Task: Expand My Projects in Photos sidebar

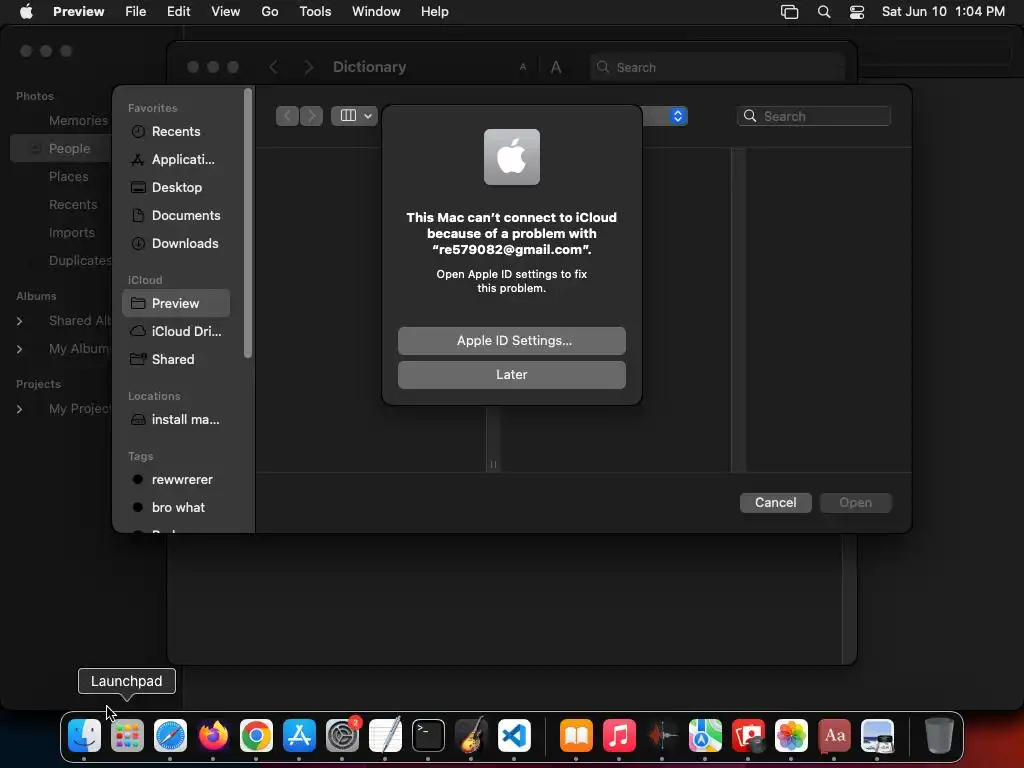Action: (20, 409)
